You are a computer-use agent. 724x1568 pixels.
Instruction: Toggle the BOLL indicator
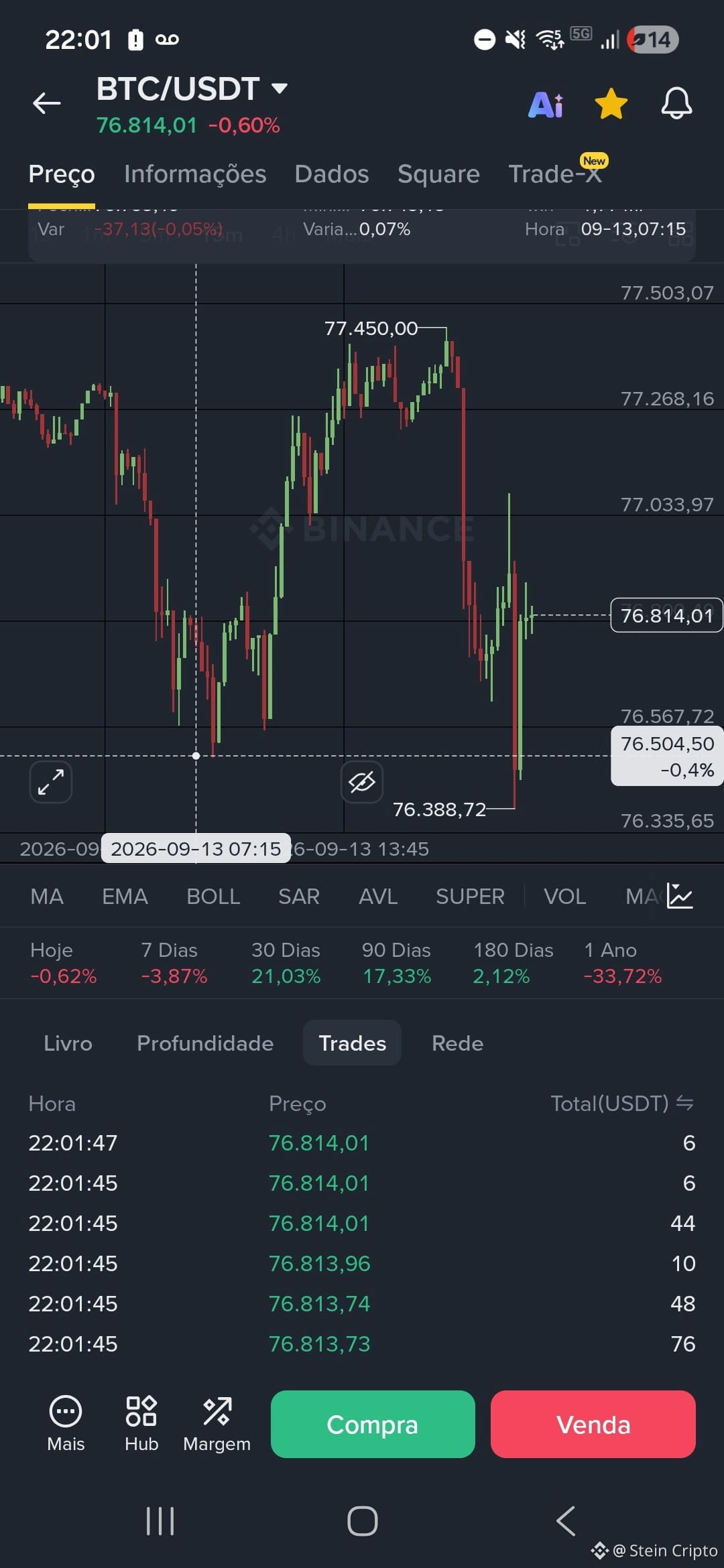click(x=213, y=897)
